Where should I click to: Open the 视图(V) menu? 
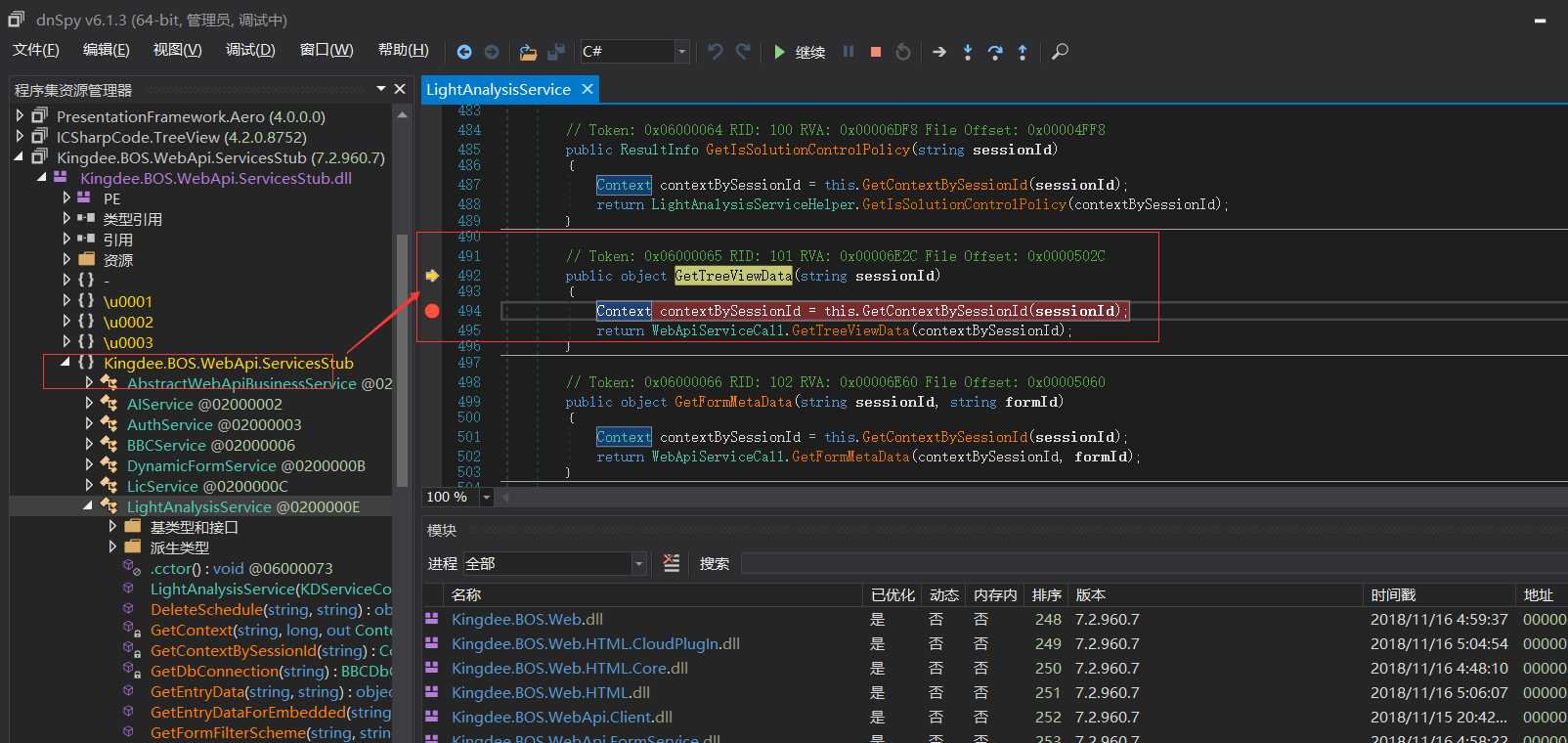[x=178, y=50]
